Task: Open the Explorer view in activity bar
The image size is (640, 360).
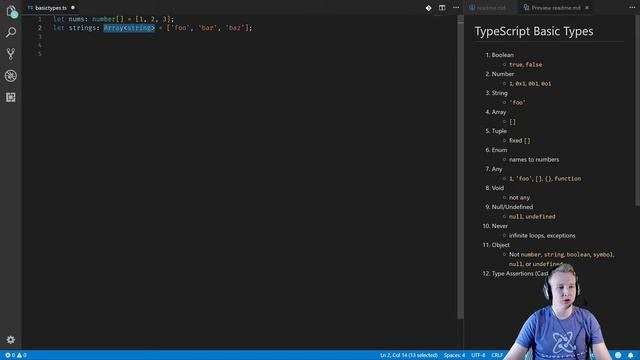Action: [x=11, y=11]
